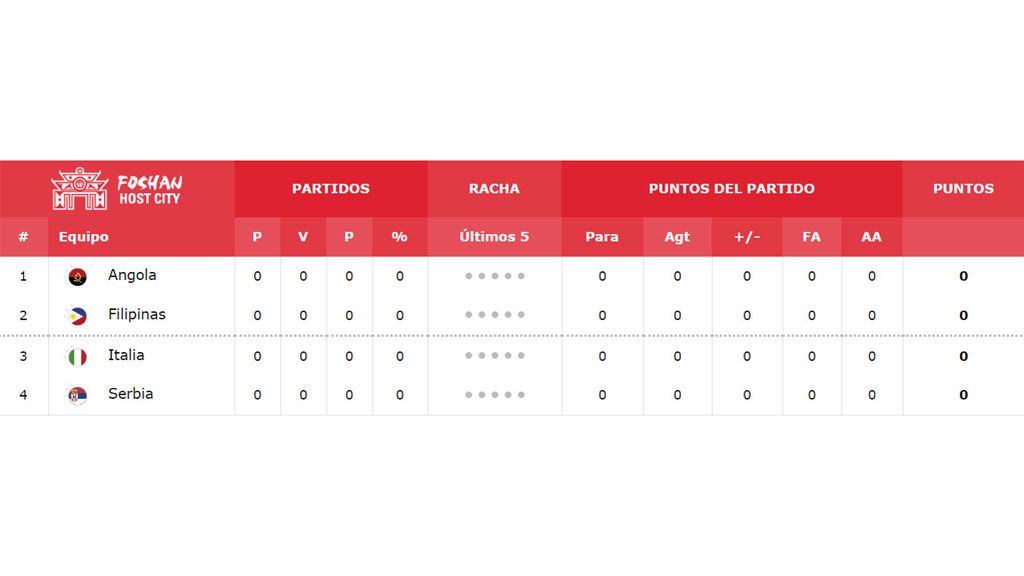Click the FA column header
Image resolution: width=1024 pixels, height=576 pixels.
(x=812, y=237)
